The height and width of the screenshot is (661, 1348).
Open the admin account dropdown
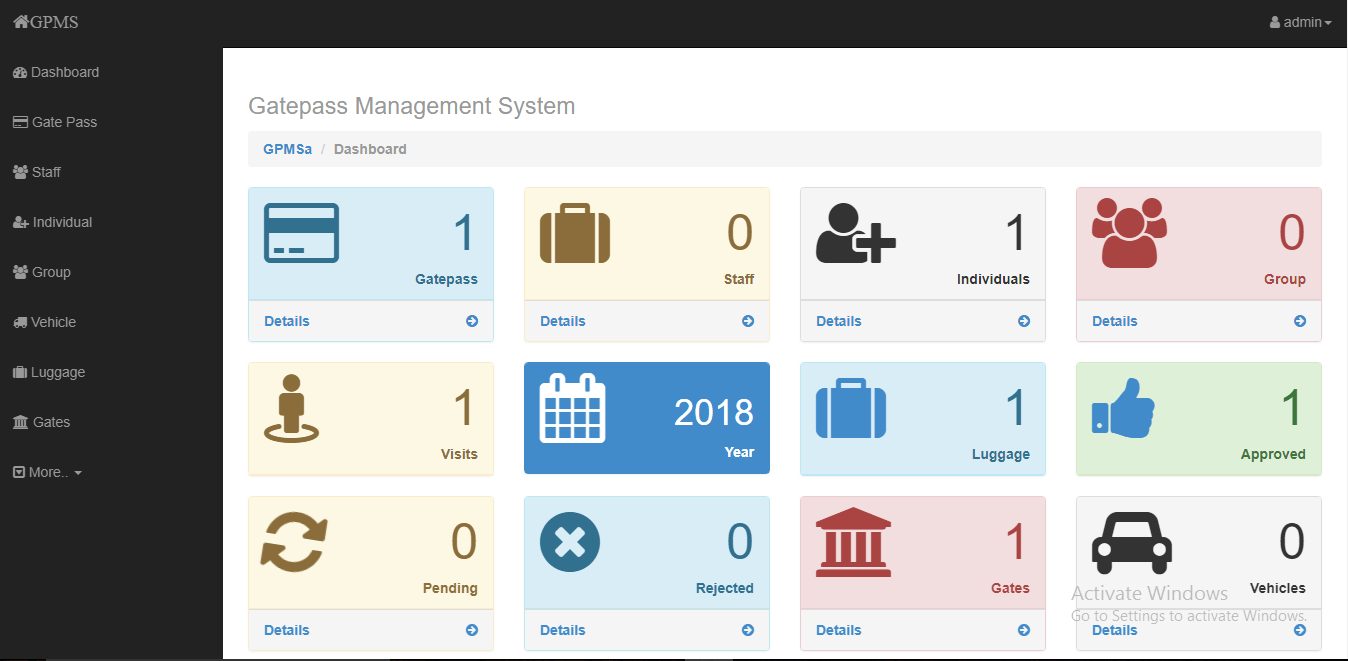pyautogui.click(x=1300, y=21)
